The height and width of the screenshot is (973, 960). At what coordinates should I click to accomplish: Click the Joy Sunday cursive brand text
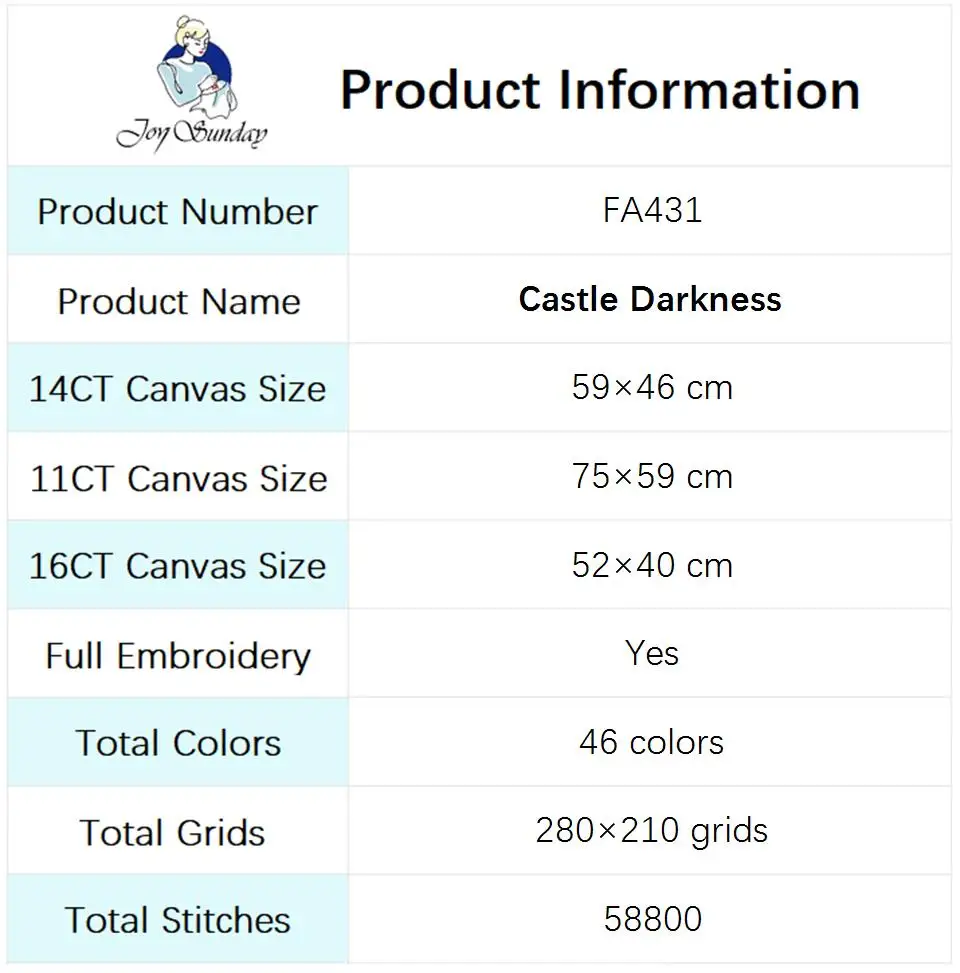[x=192, y=134]
